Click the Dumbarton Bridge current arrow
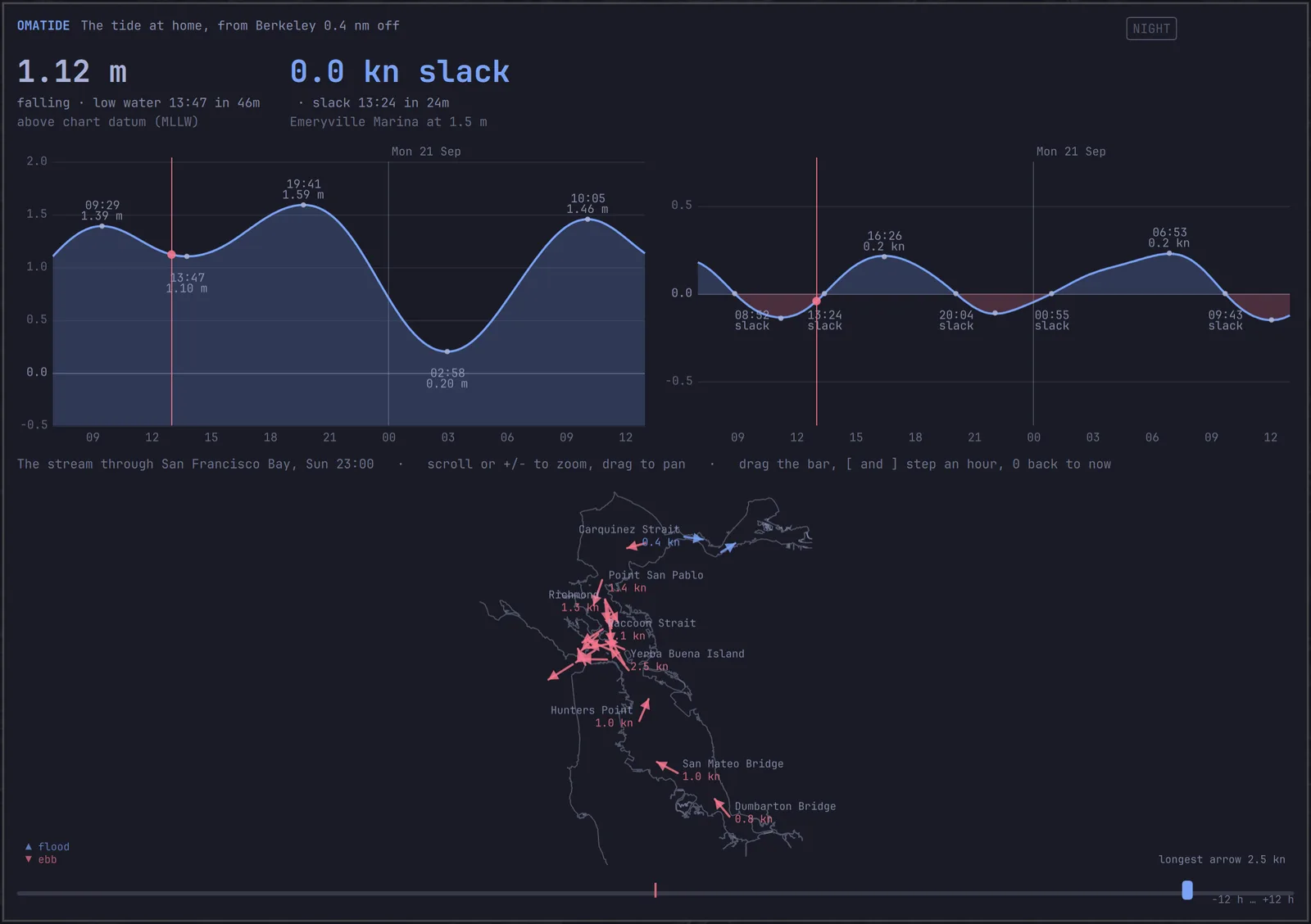The height and width of the screenshot is (924, 1311). click(x=721, y=807)
